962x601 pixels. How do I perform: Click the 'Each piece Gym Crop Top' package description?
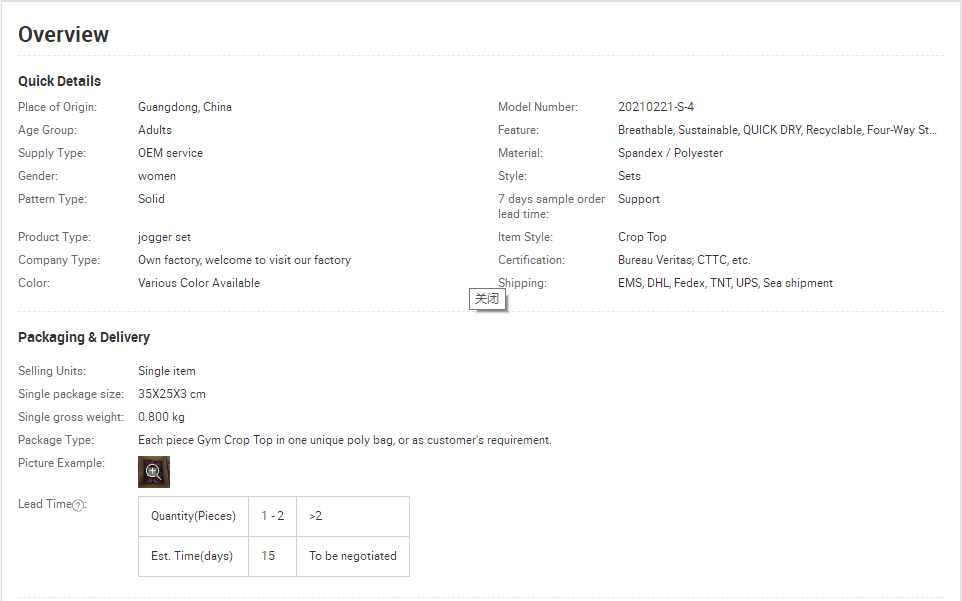point(345,440)
